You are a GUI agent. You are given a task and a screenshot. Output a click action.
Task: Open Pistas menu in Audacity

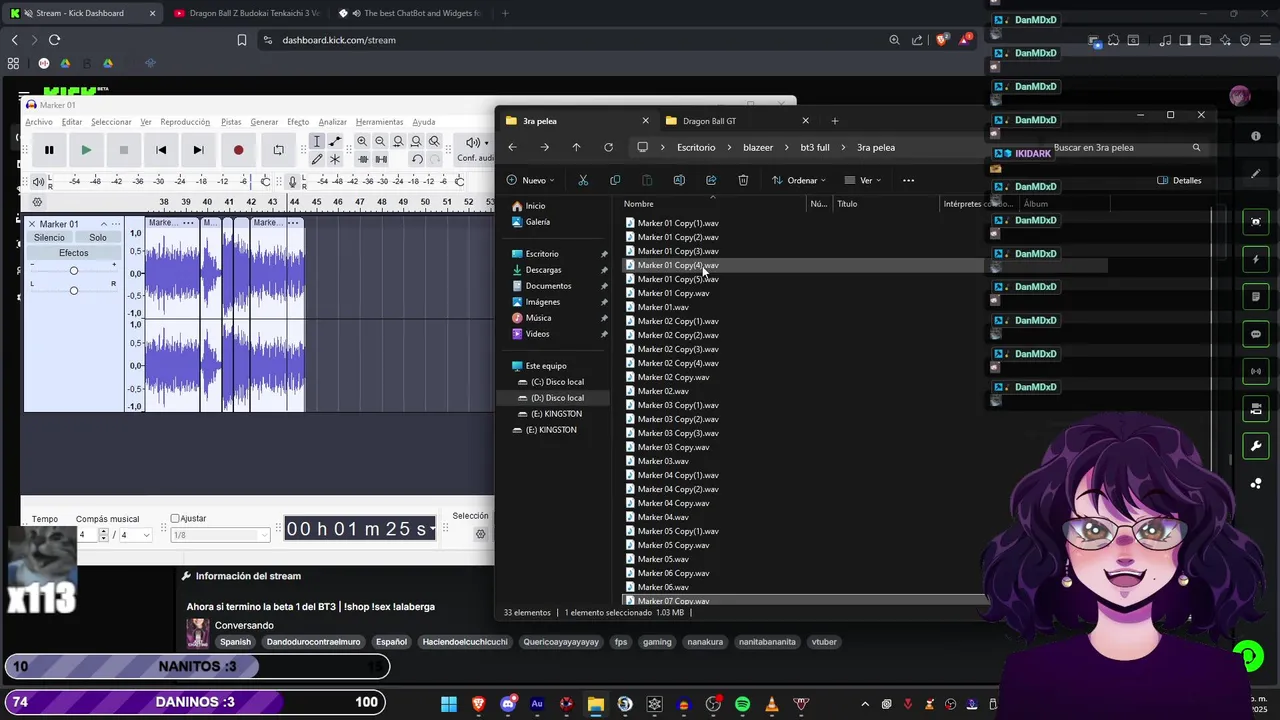tap(231, 122)
